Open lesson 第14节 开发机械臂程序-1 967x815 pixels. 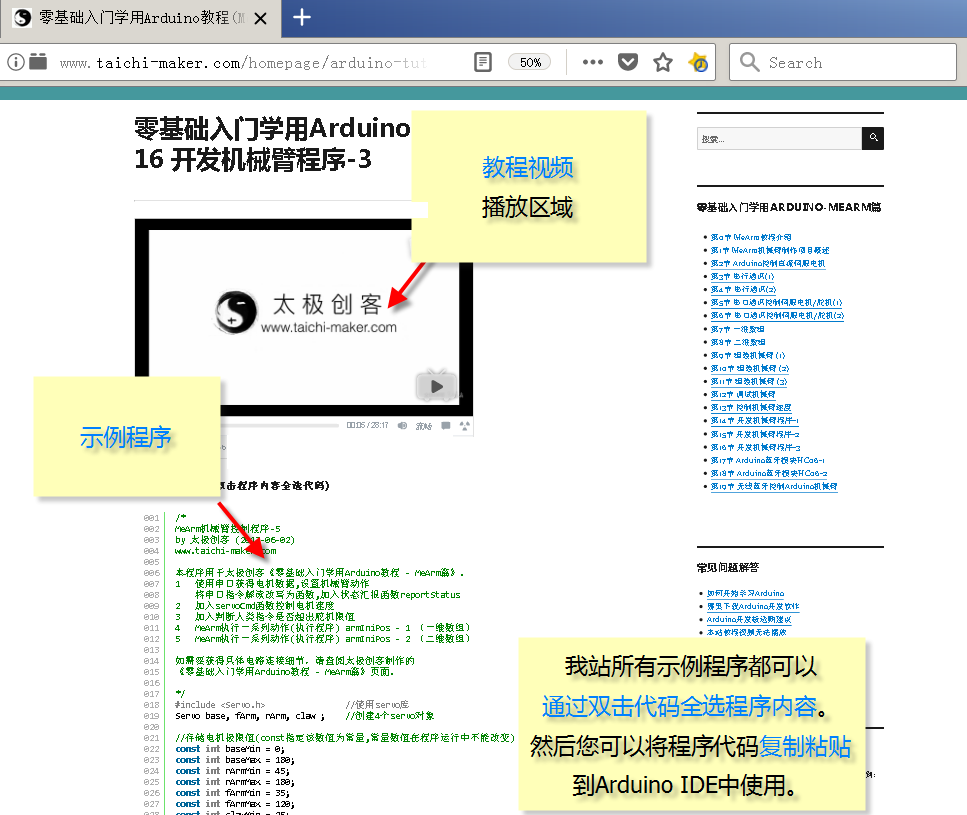click(x=754, y=420)
